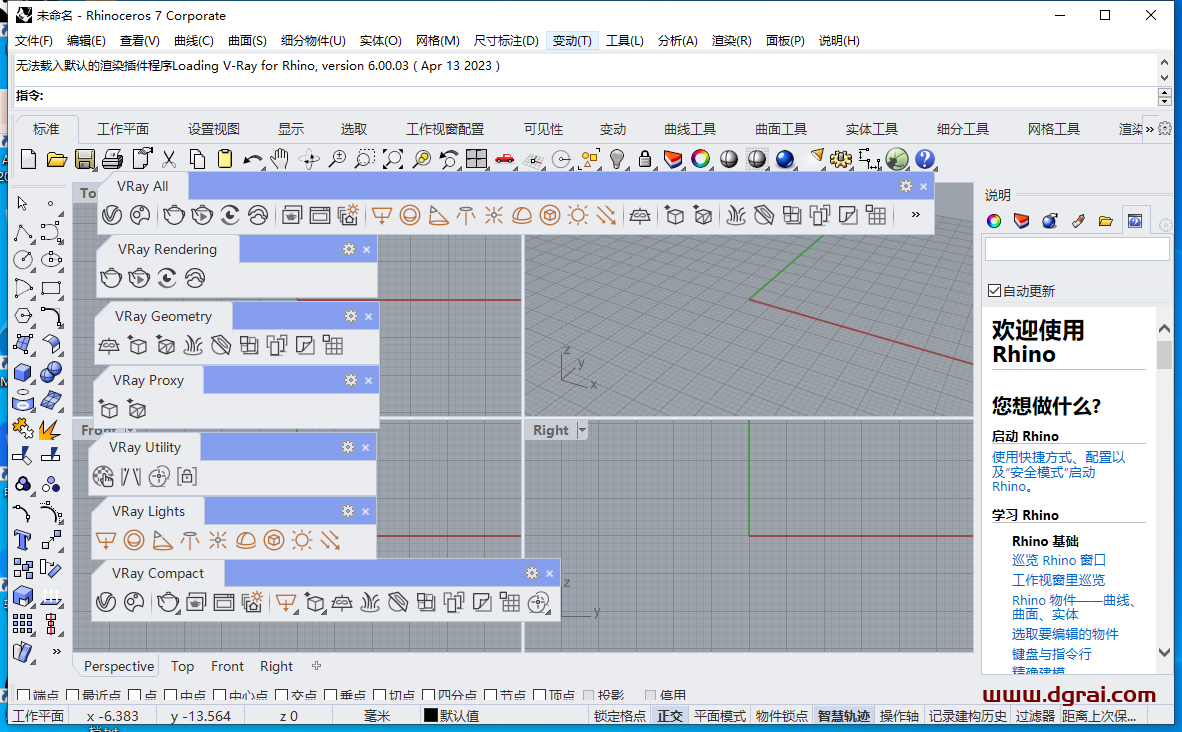Image resolution: width=1182 pixels, height=732 pixels.
Task: Click the infinite plane icon in VRay Geometry
Action: click(109, 346)
